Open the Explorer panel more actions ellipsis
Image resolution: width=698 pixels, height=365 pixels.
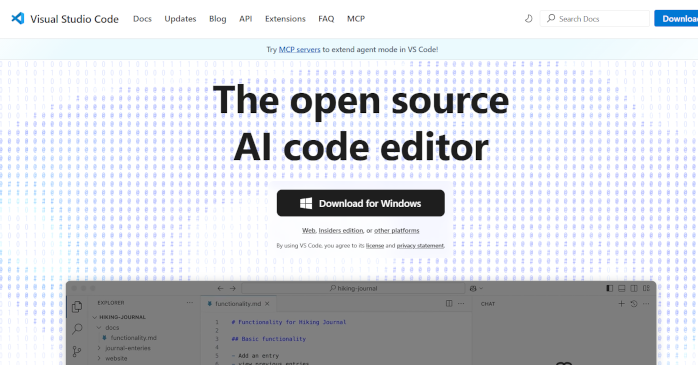coord(190,303)
